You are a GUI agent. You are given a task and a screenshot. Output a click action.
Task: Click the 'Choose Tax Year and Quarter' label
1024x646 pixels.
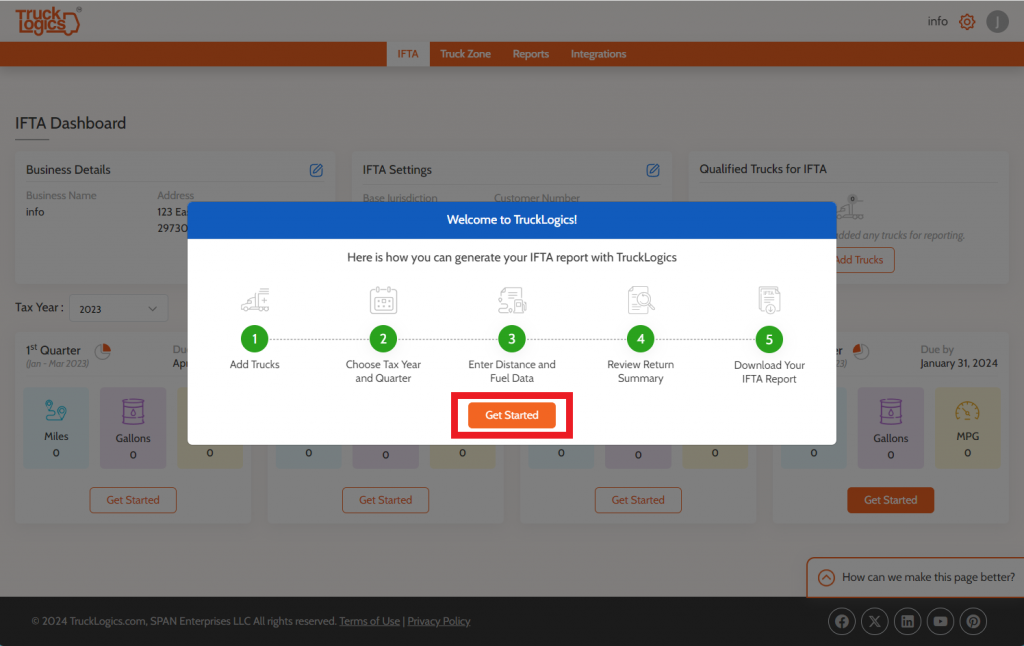[x=383, y=371]
